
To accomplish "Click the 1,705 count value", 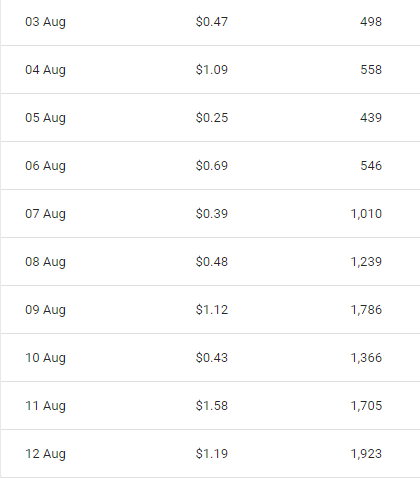I will 366,406.
